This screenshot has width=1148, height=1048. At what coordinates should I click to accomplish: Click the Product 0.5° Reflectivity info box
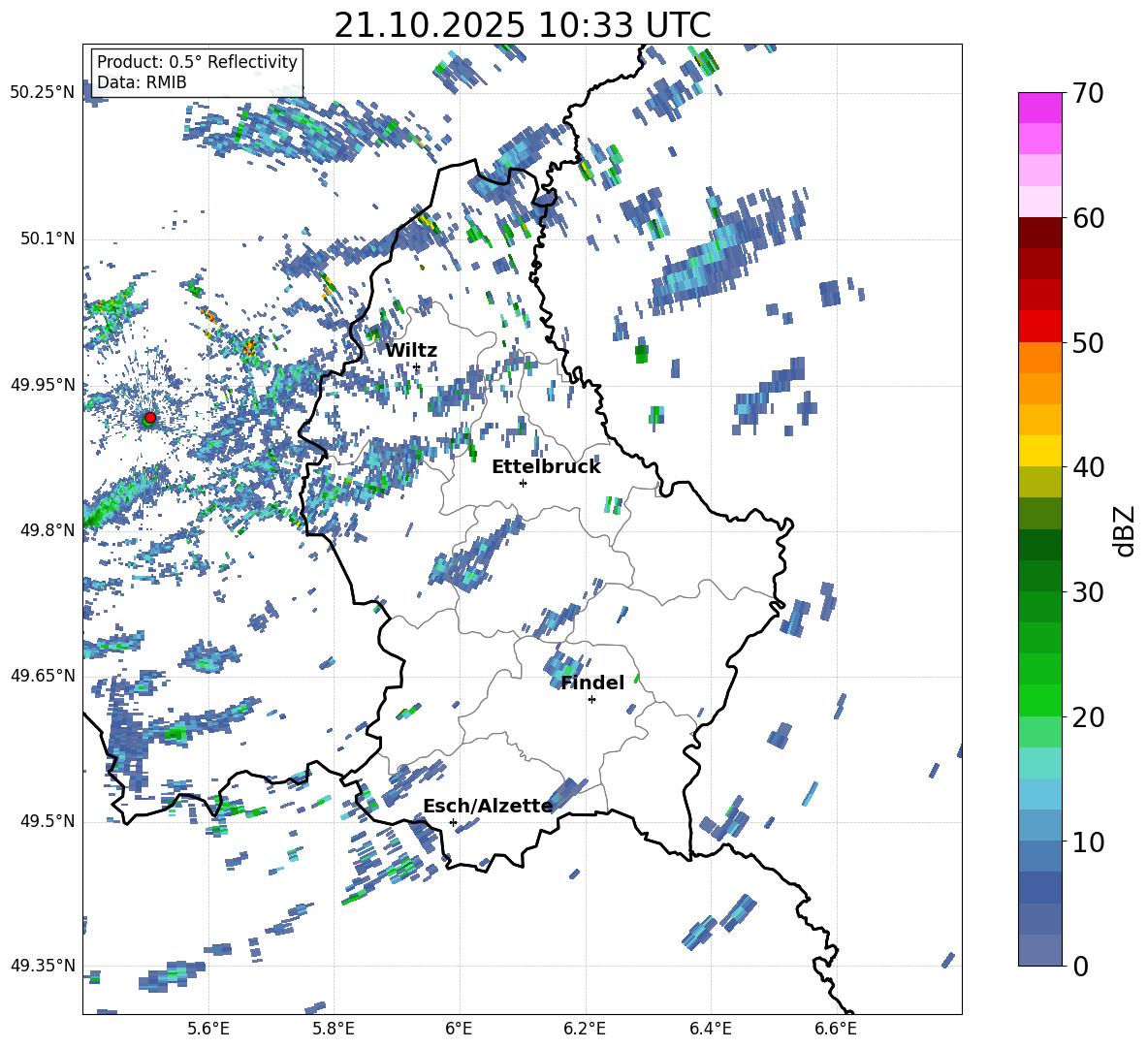coord(197,73)
